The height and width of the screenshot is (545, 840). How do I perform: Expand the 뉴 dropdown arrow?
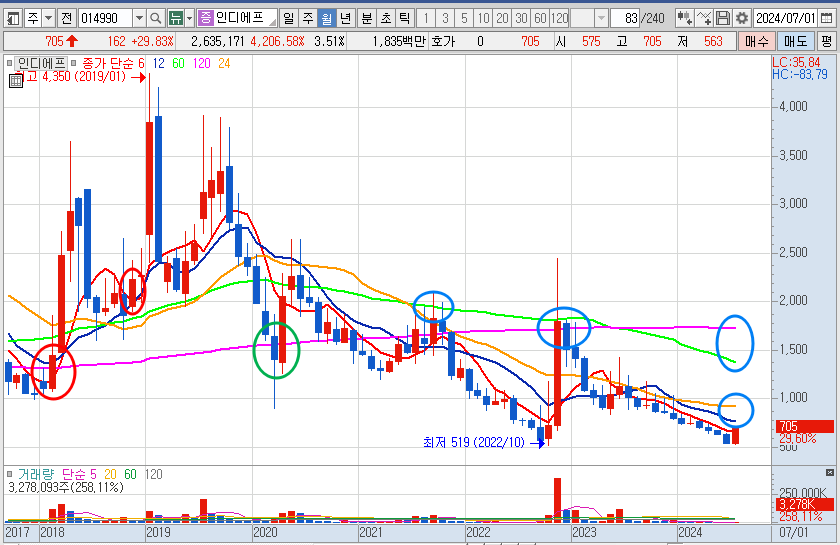pos(189,19)
